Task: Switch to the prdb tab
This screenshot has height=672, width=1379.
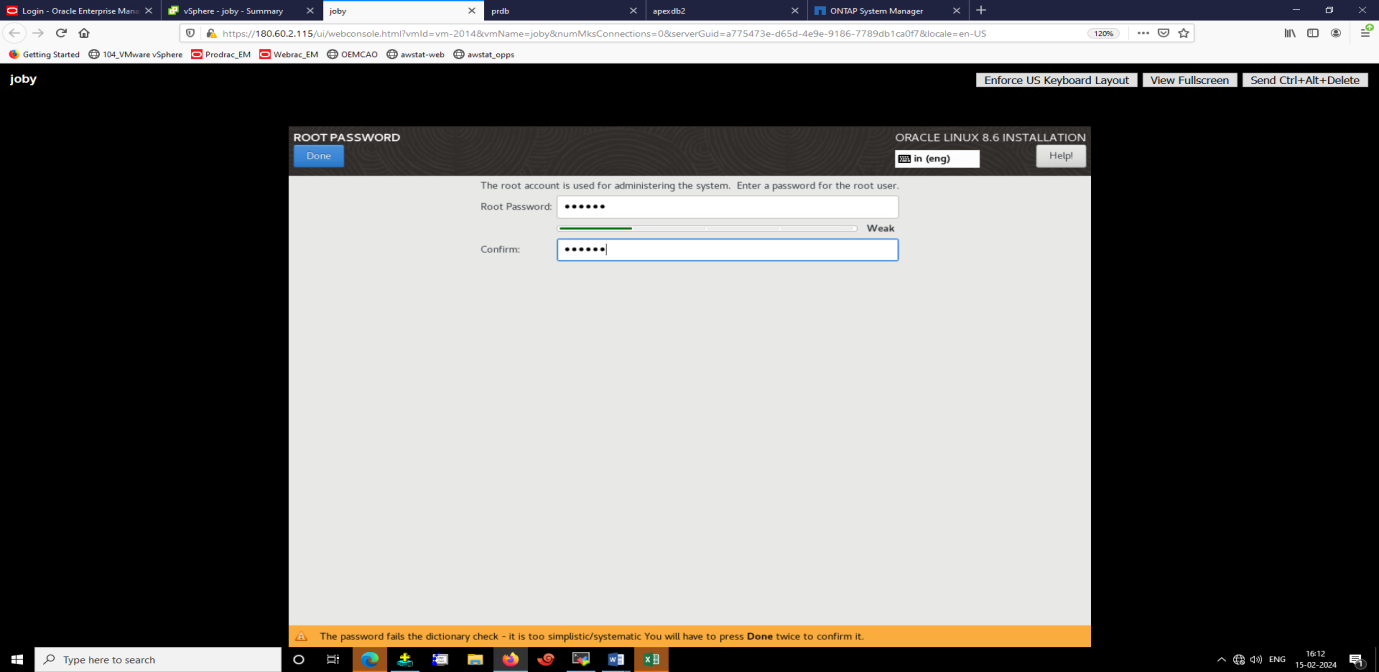Action: tap(563, 10)
